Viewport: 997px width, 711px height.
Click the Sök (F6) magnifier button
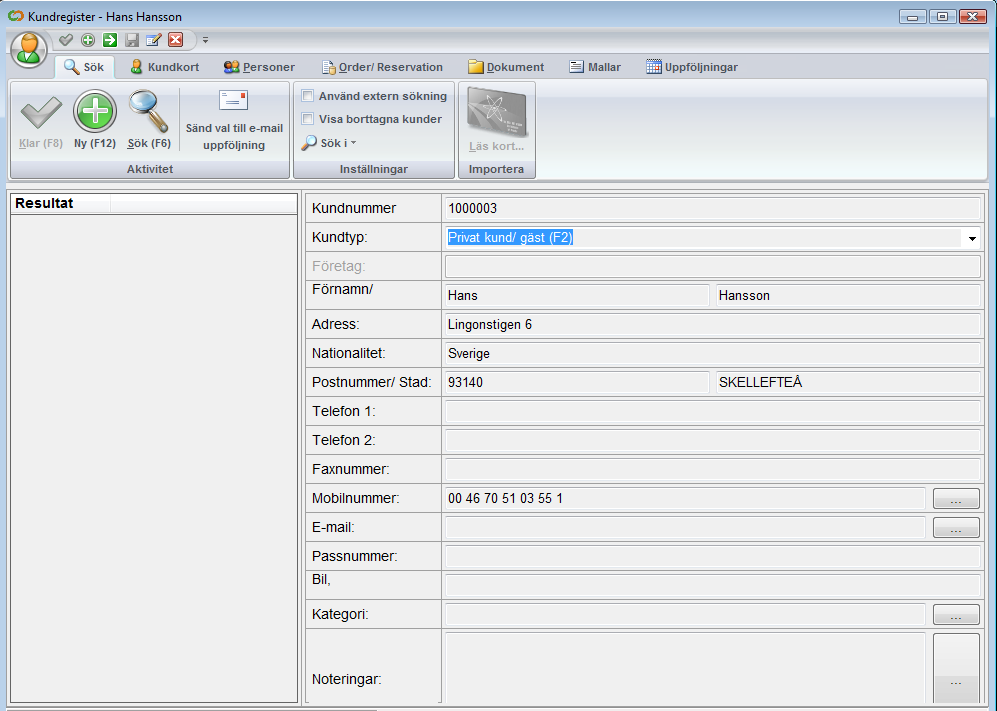[x=149, y=120]
